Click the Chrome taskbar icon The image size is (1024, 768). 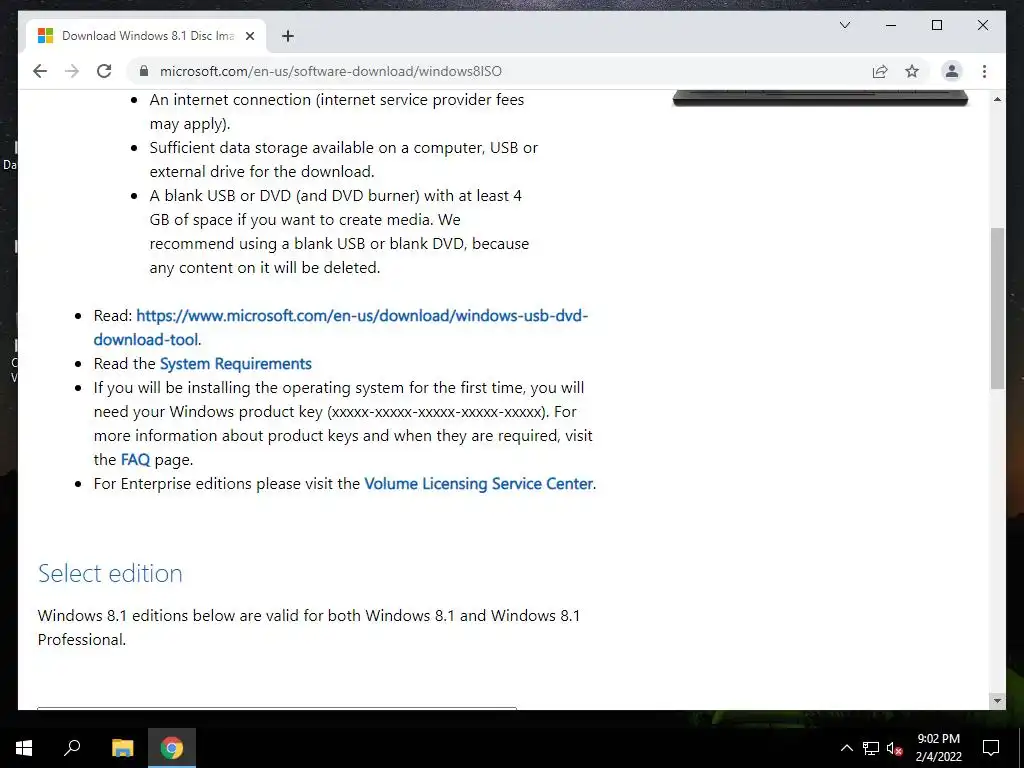pyautogui.click(x=172, y=748)
